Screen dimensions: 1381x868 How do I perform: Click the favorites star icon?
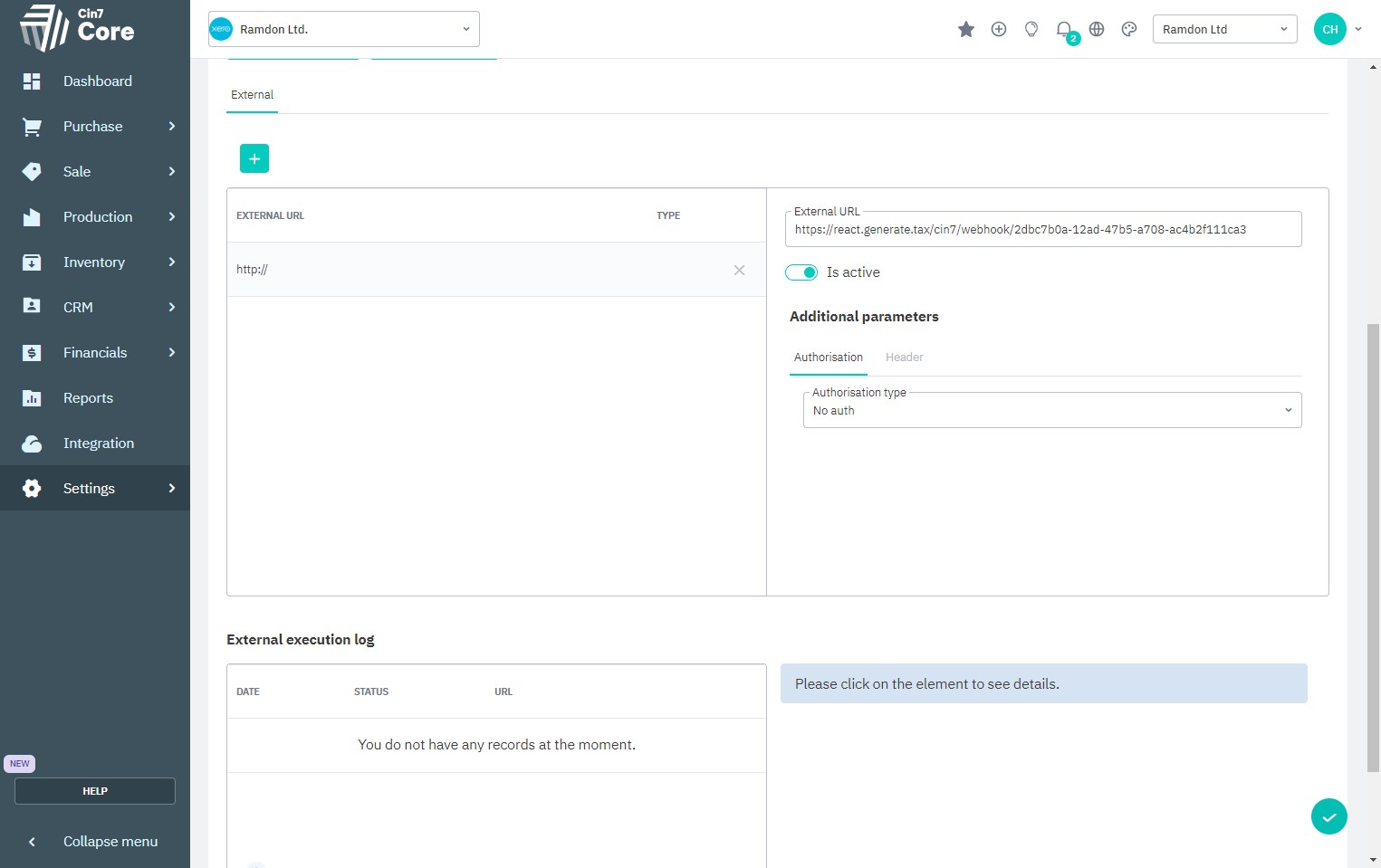965,30
